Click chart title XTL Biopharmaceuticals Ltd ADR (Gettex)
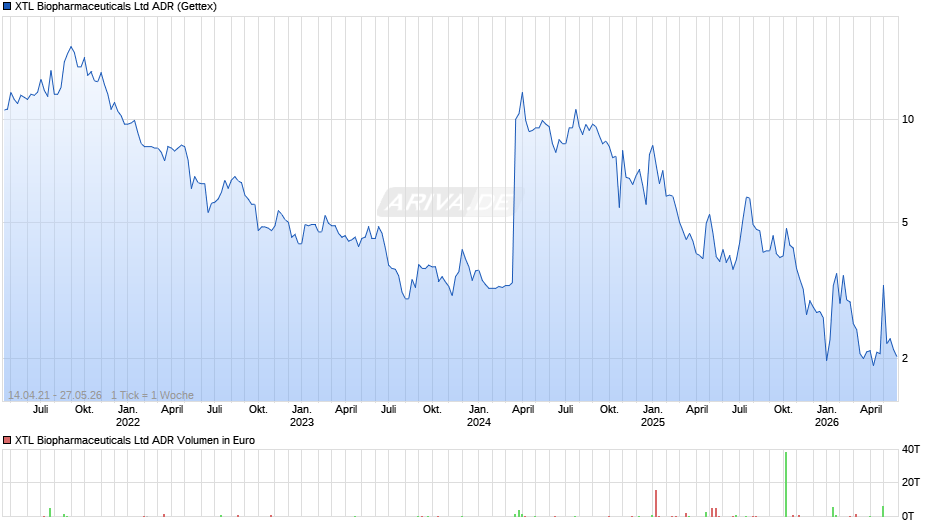940x526 pixels. [x=116, y=7]
